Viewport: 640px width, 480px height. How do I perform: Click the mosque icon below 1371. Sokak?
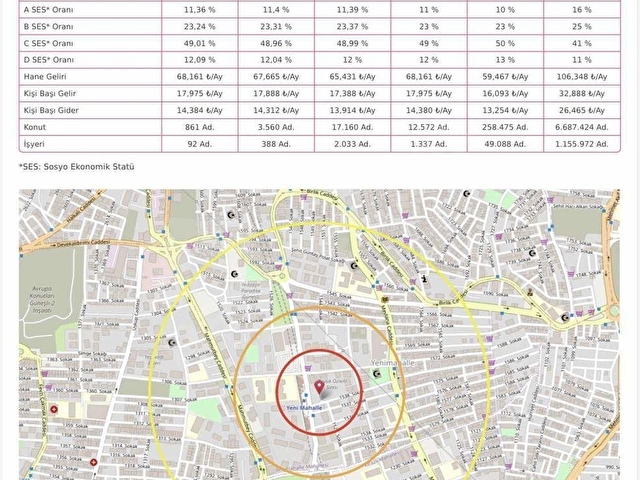tap(235, 274)
